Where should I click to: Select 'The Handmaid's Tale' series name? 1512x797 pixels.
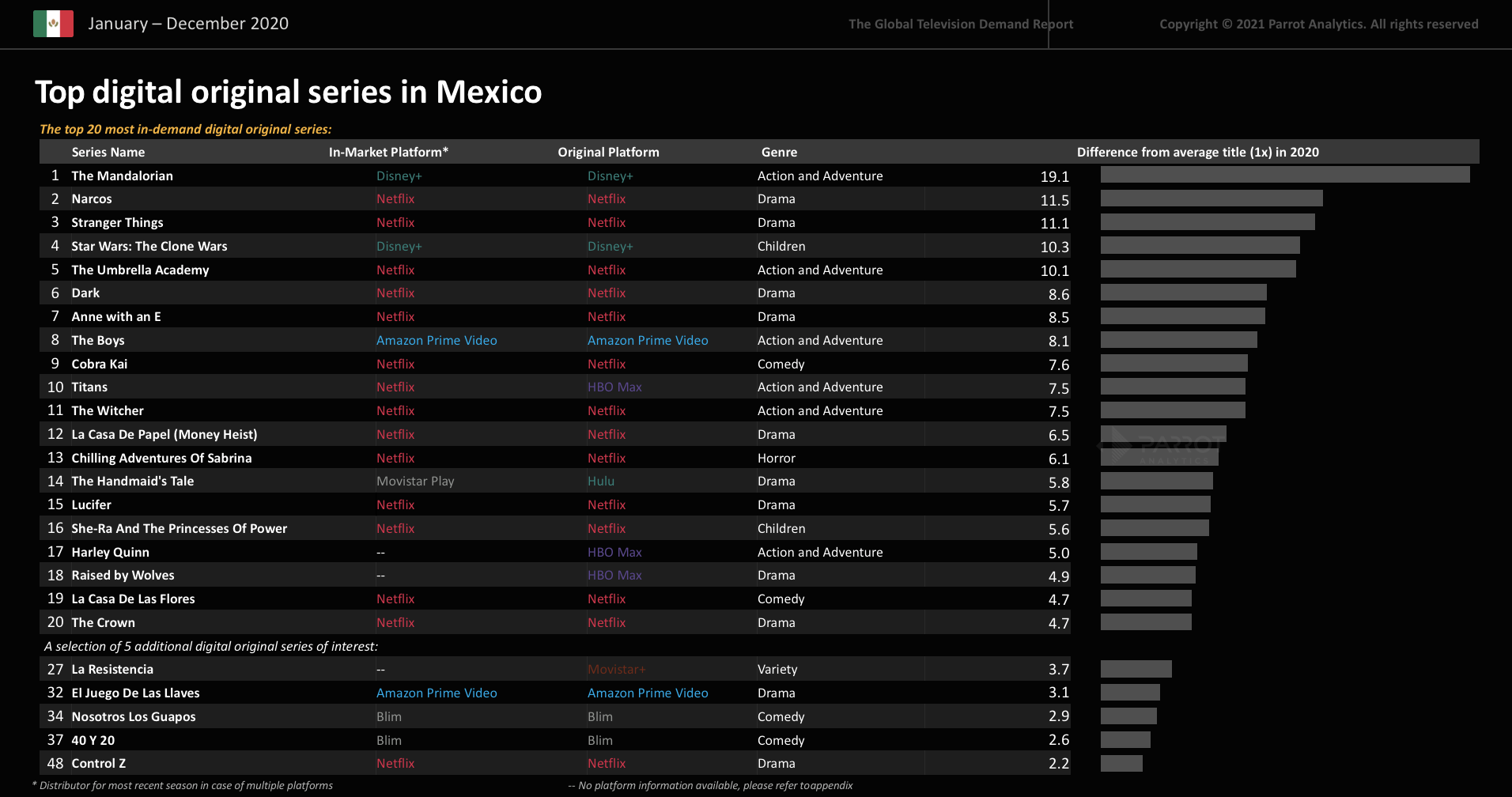pyautogui.click(x=133, y=481)
